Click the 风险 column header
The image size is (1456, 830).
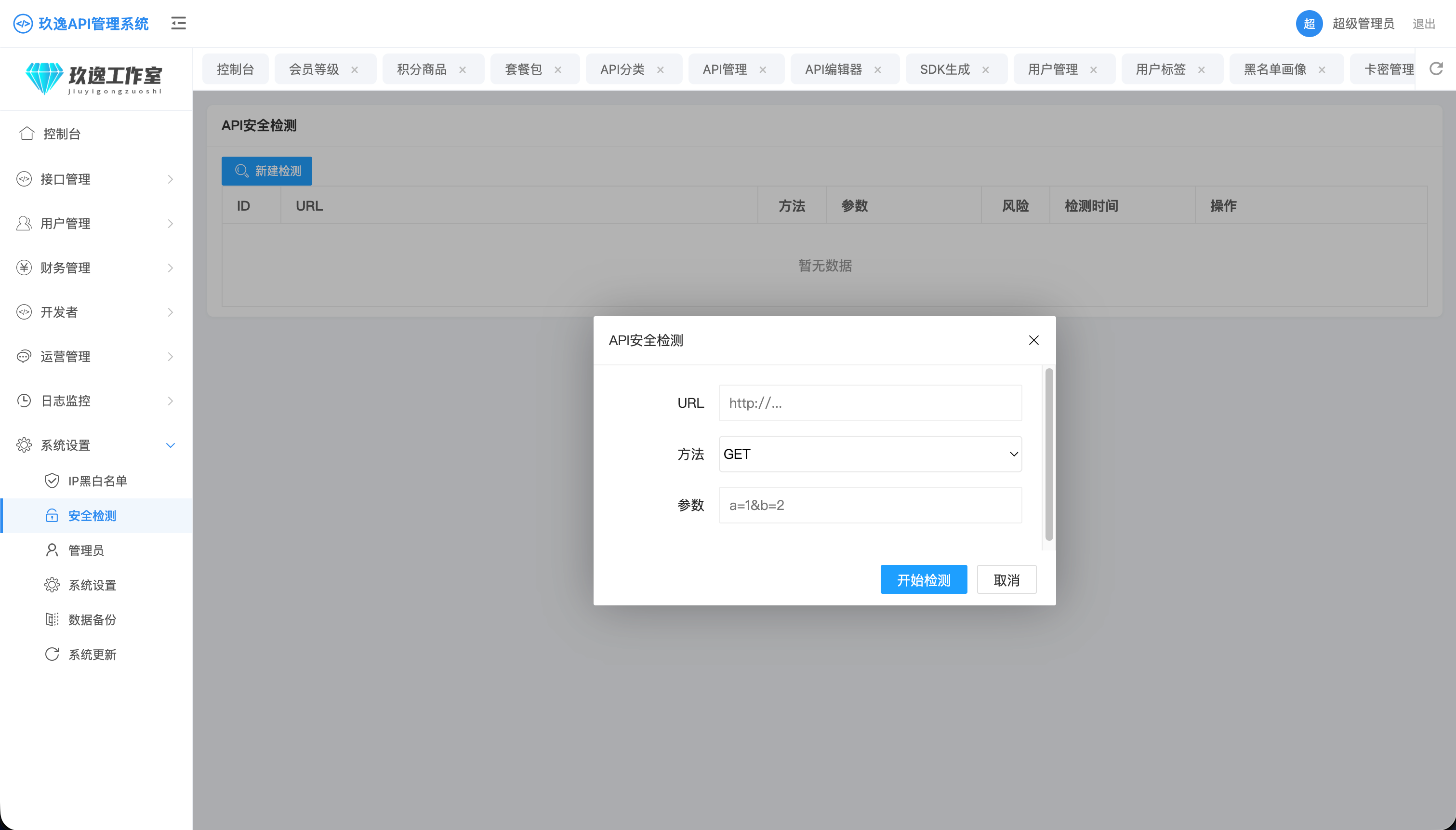1015,206
